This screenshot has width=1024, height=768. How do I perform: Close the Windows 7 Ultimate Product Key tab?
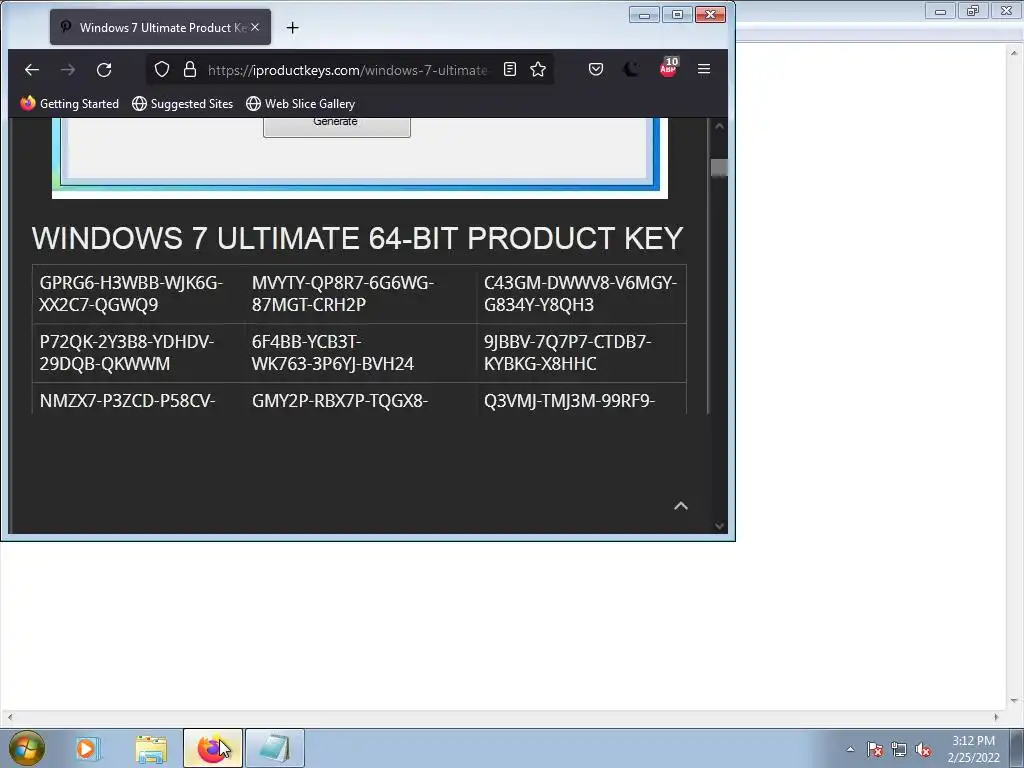coord(255,27)
